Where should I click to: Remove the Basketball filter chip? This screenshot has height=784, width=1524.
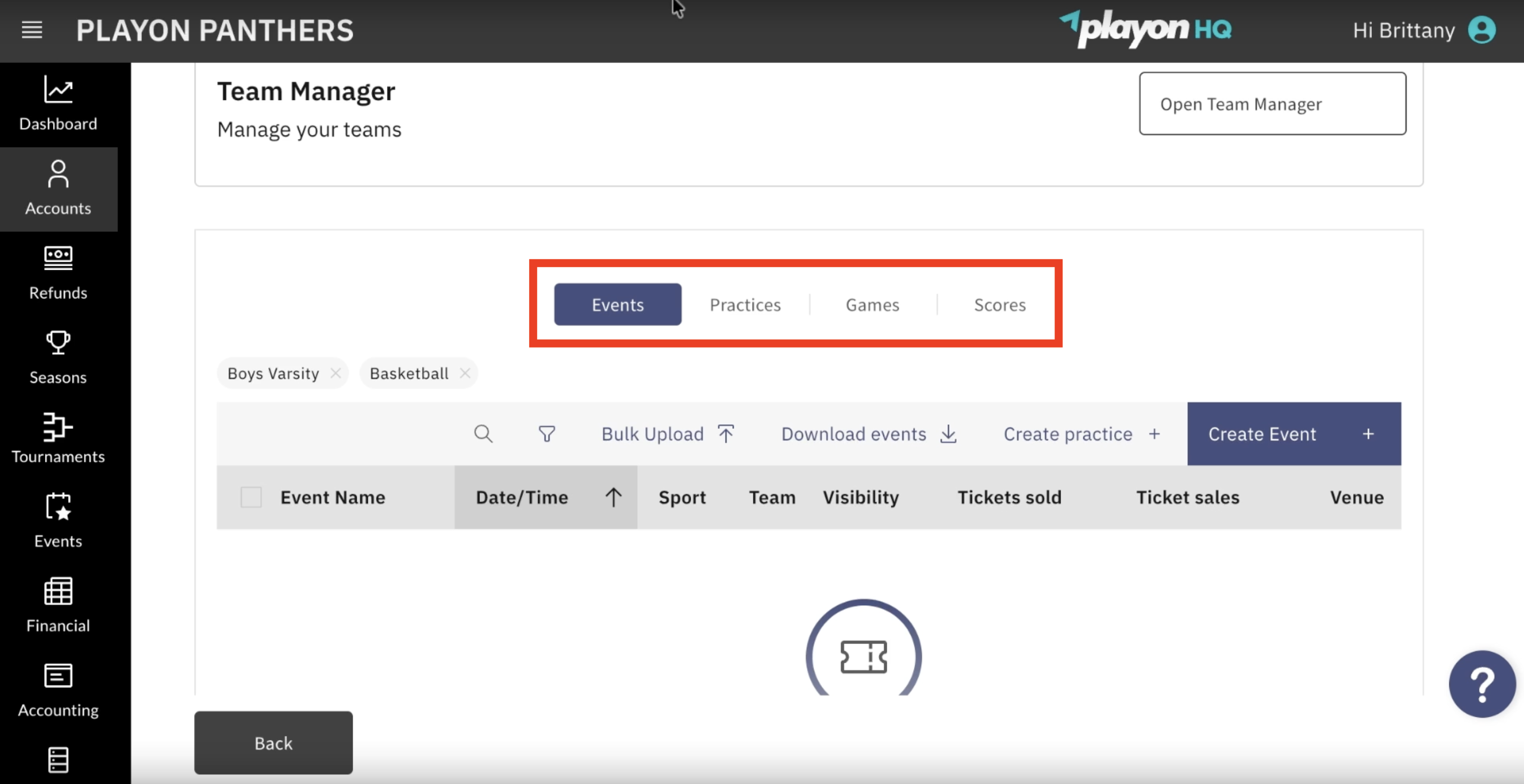pos(465,373)
